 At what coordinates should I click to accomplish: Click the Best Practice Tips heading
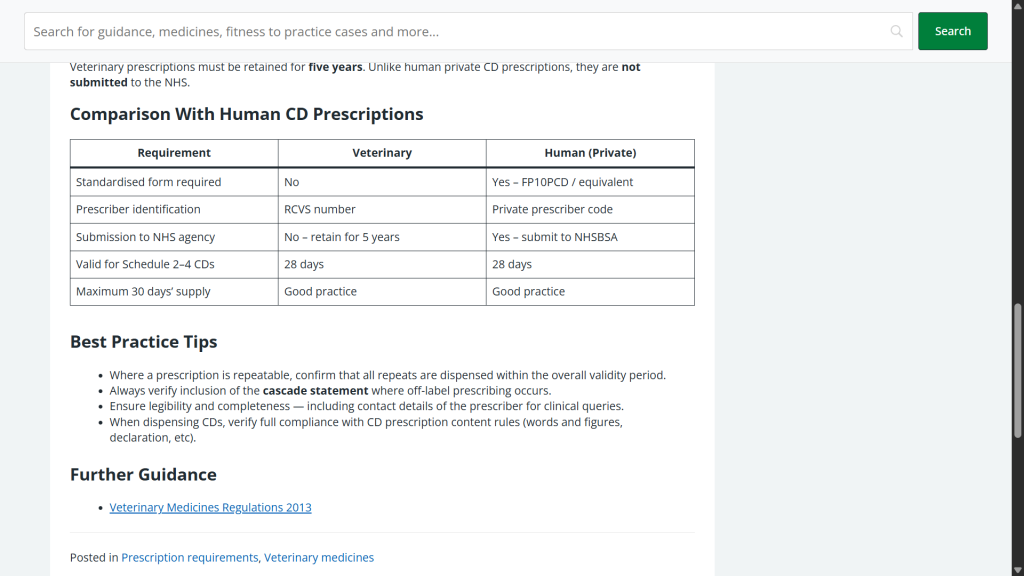[143, 342]
